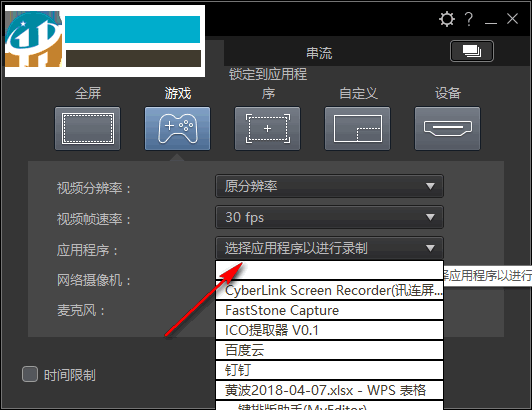The width and height of the screenshot is (532, 410).
Task: Select the Device (设备) HDMI capture icon
Action: (x=447, y=128)
